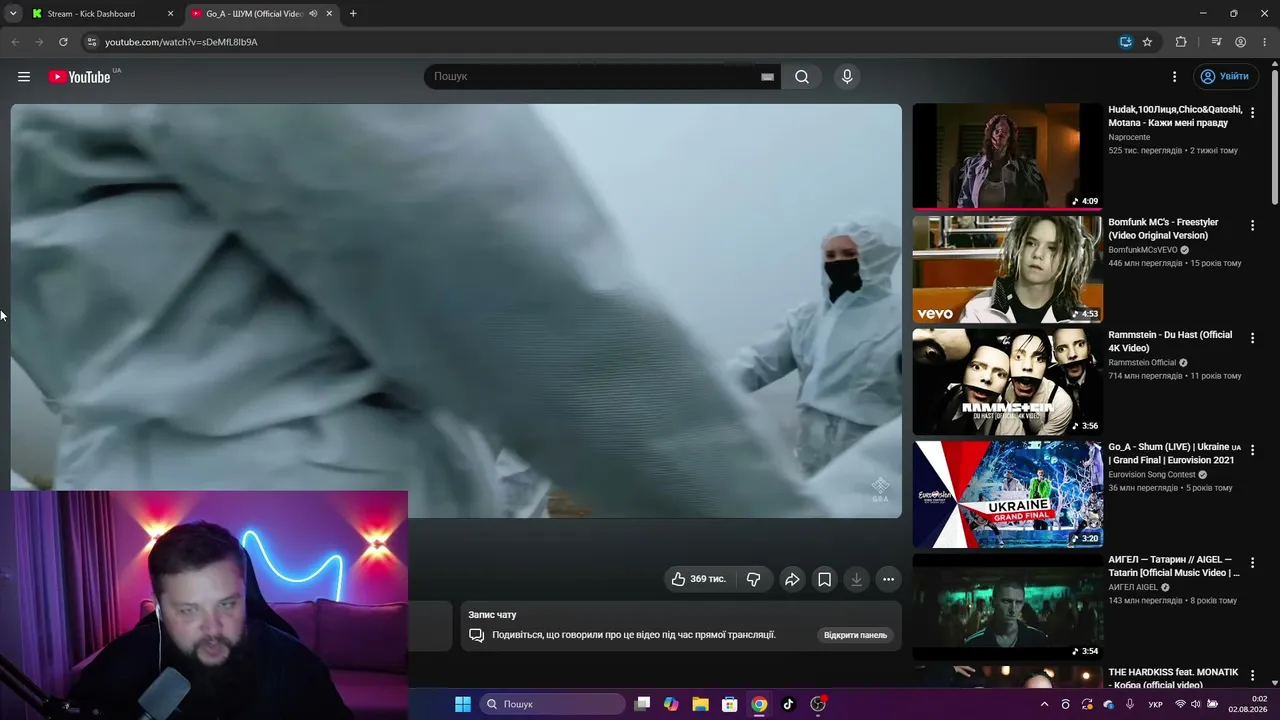Click the address bar URL
This screenshot has height=720, width=1280.
coord(181,42)
